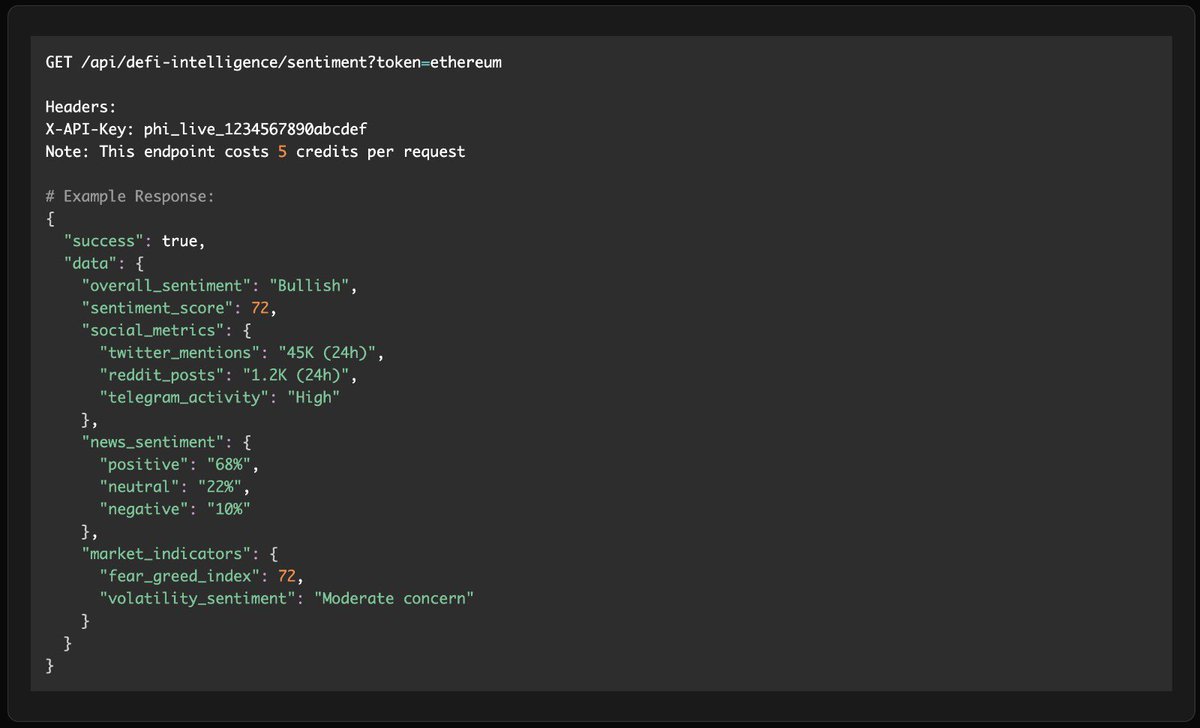This screenshot has width=1200, height=728.
Task: Click the GET request line for sentiment endpoint
Action: point(274,62)
